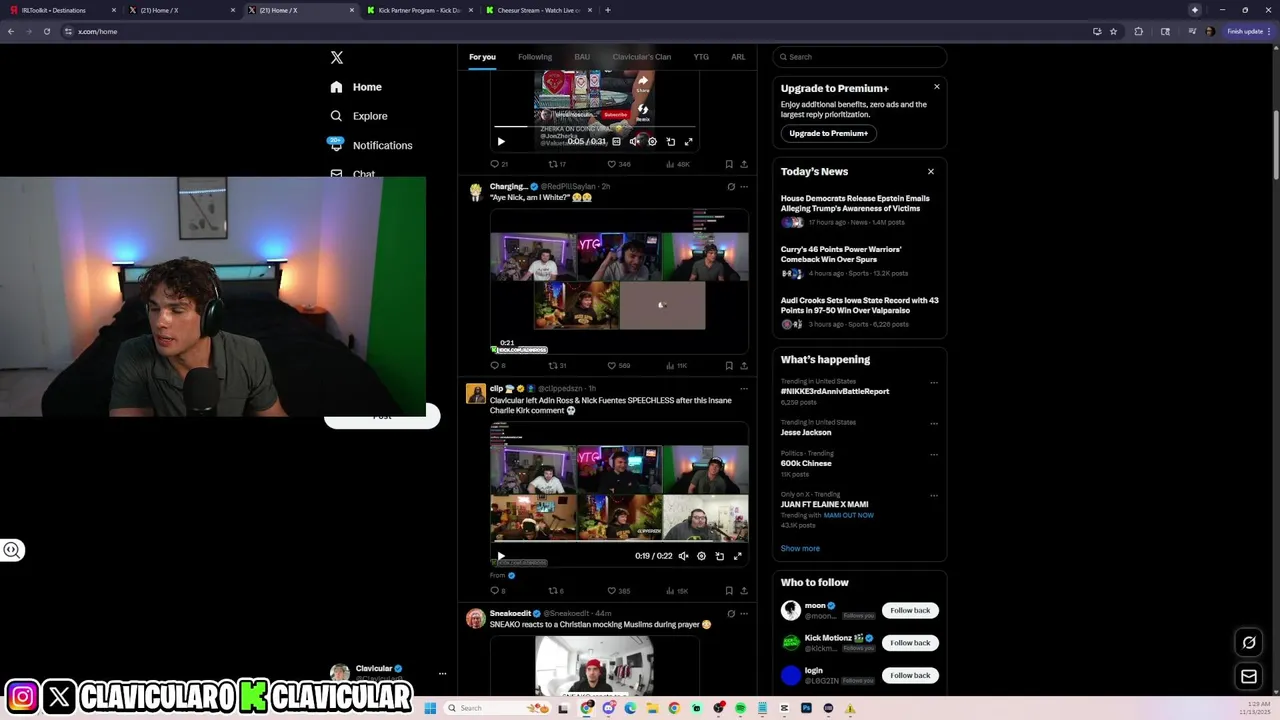Seek on the clippedszn video progress bar
The height and width of the screenshot is (720, 1280).
(619, 542)
